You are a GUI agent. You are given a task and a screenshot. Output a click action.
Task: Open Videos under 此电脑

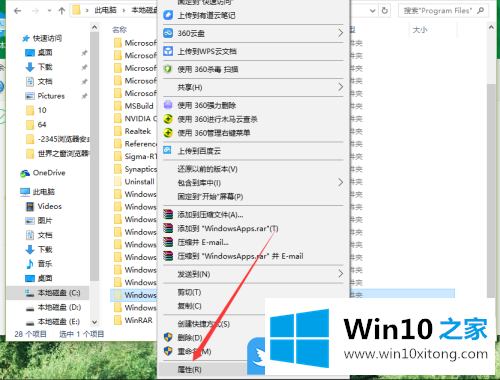pos(50,206)
